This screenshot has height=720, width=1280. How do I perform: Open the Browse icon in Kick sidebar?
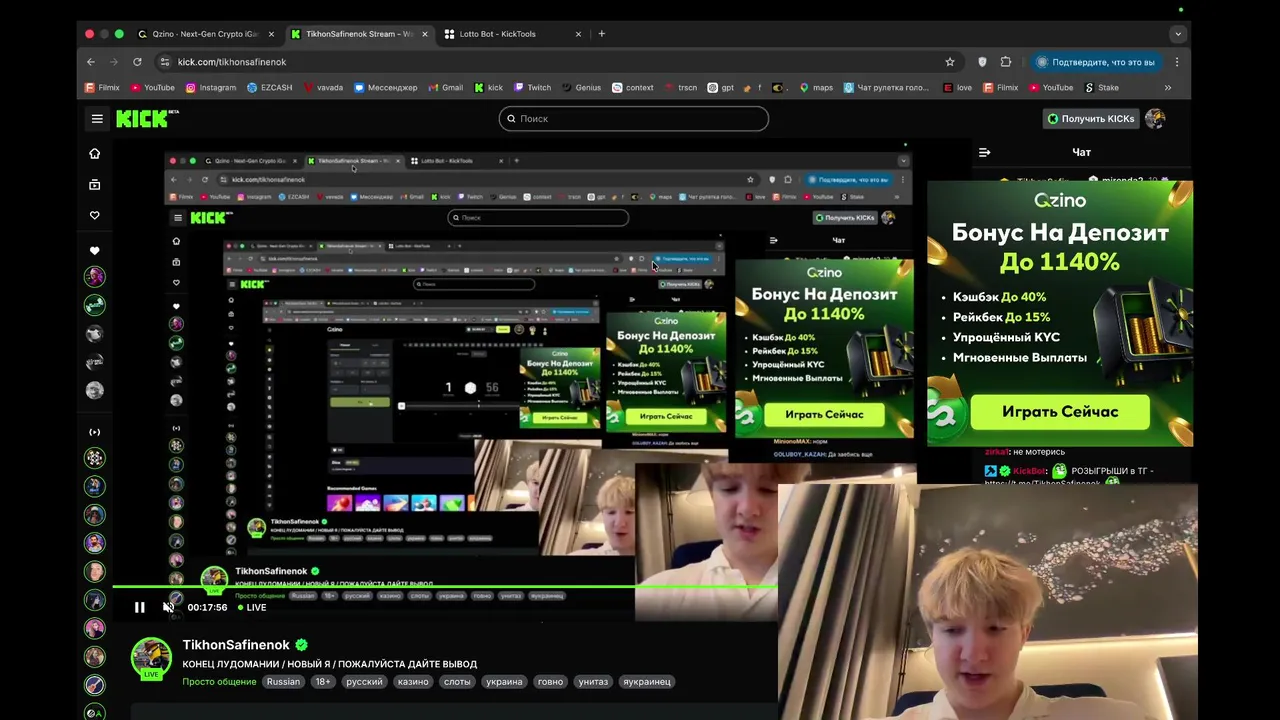pos(94,184)
